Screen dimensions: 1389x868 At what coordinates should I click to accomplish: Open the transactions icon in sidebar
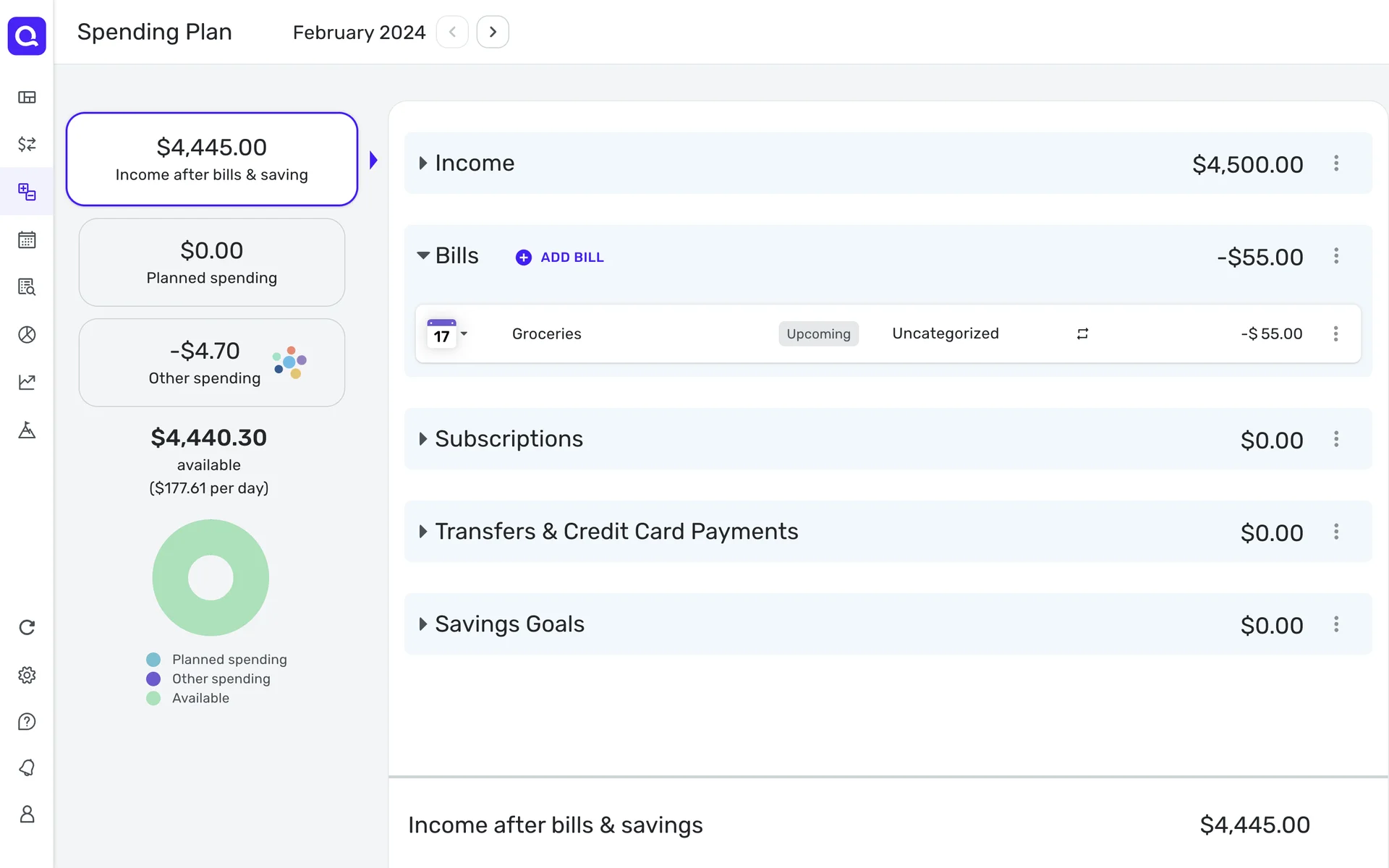(x=27, y=144)
